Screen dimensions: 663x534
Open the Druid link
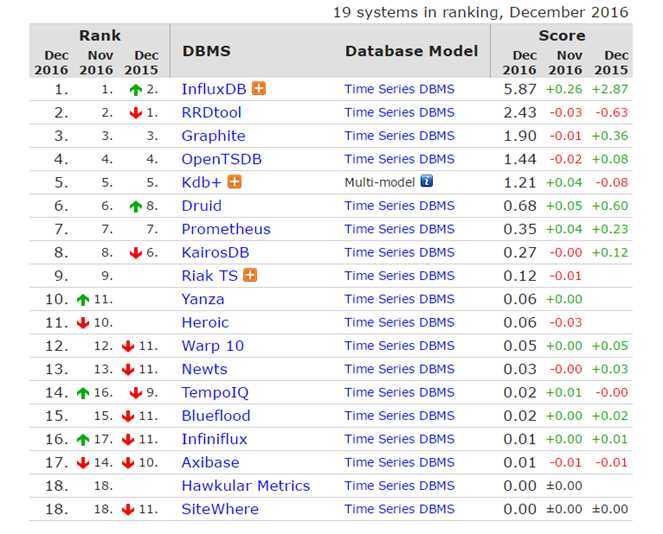tap(202, 206)
